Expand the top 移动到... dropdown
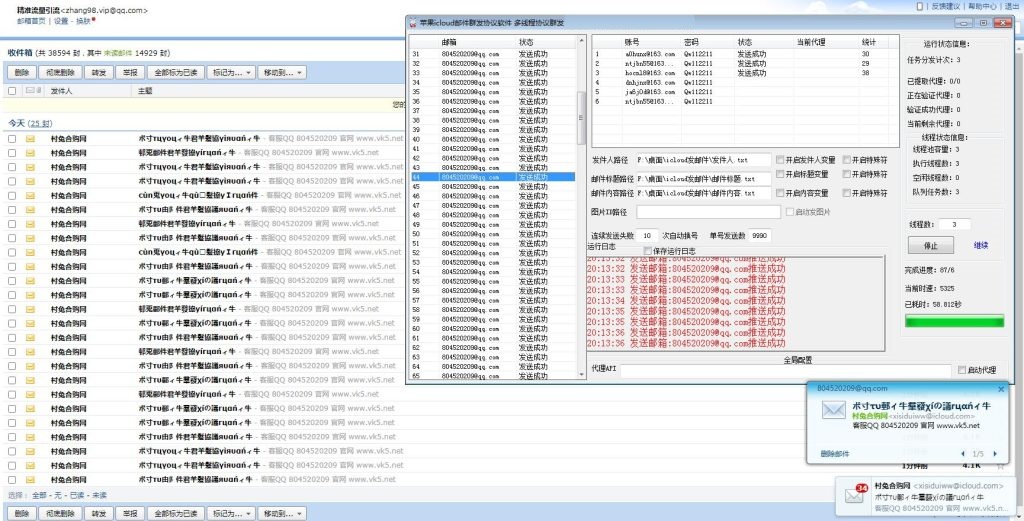This screenshot has width=1024, height=521. click(x=282, y=73)
